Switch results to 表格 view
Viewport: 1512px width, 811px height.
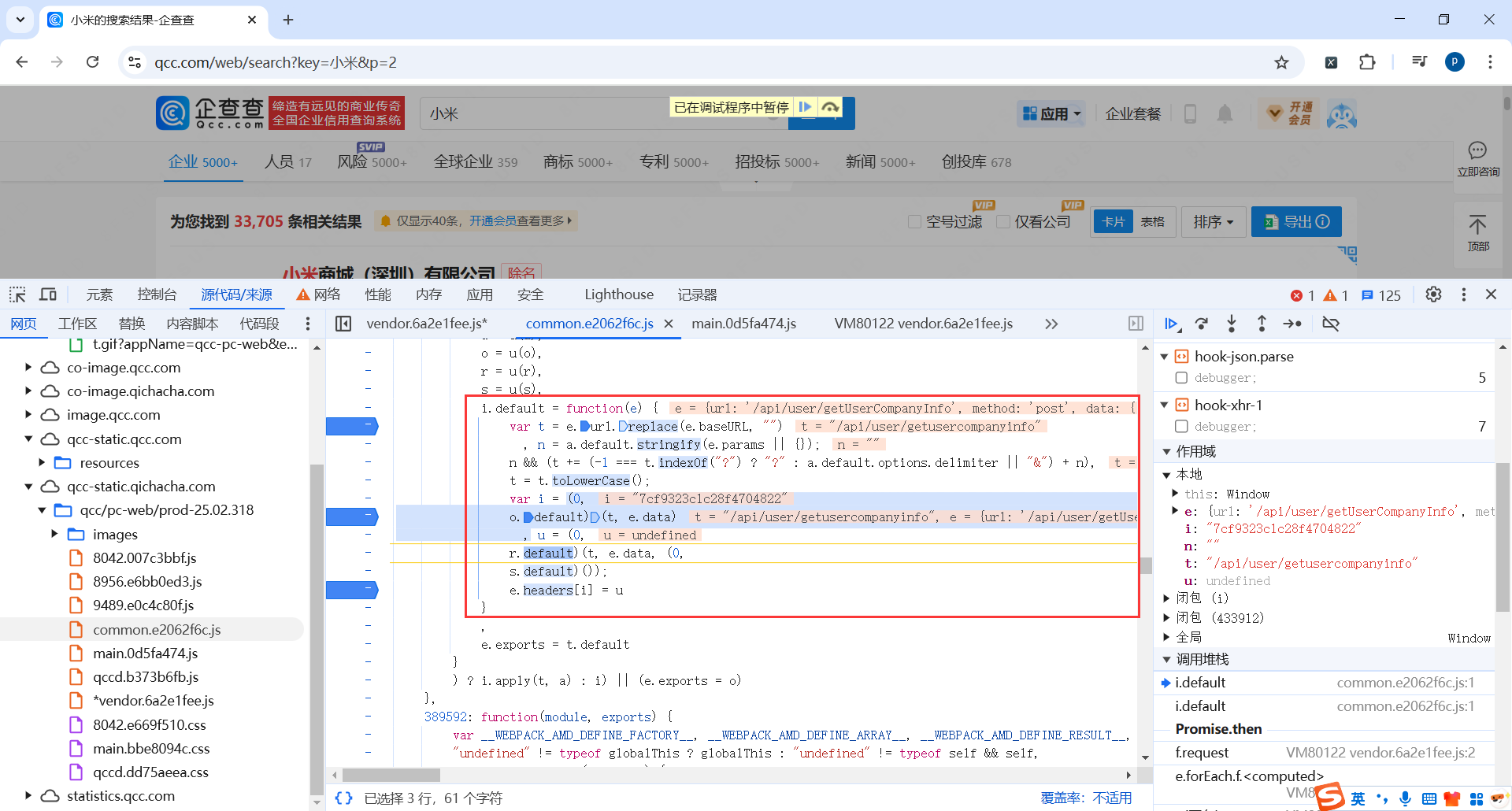(1152, 222)
